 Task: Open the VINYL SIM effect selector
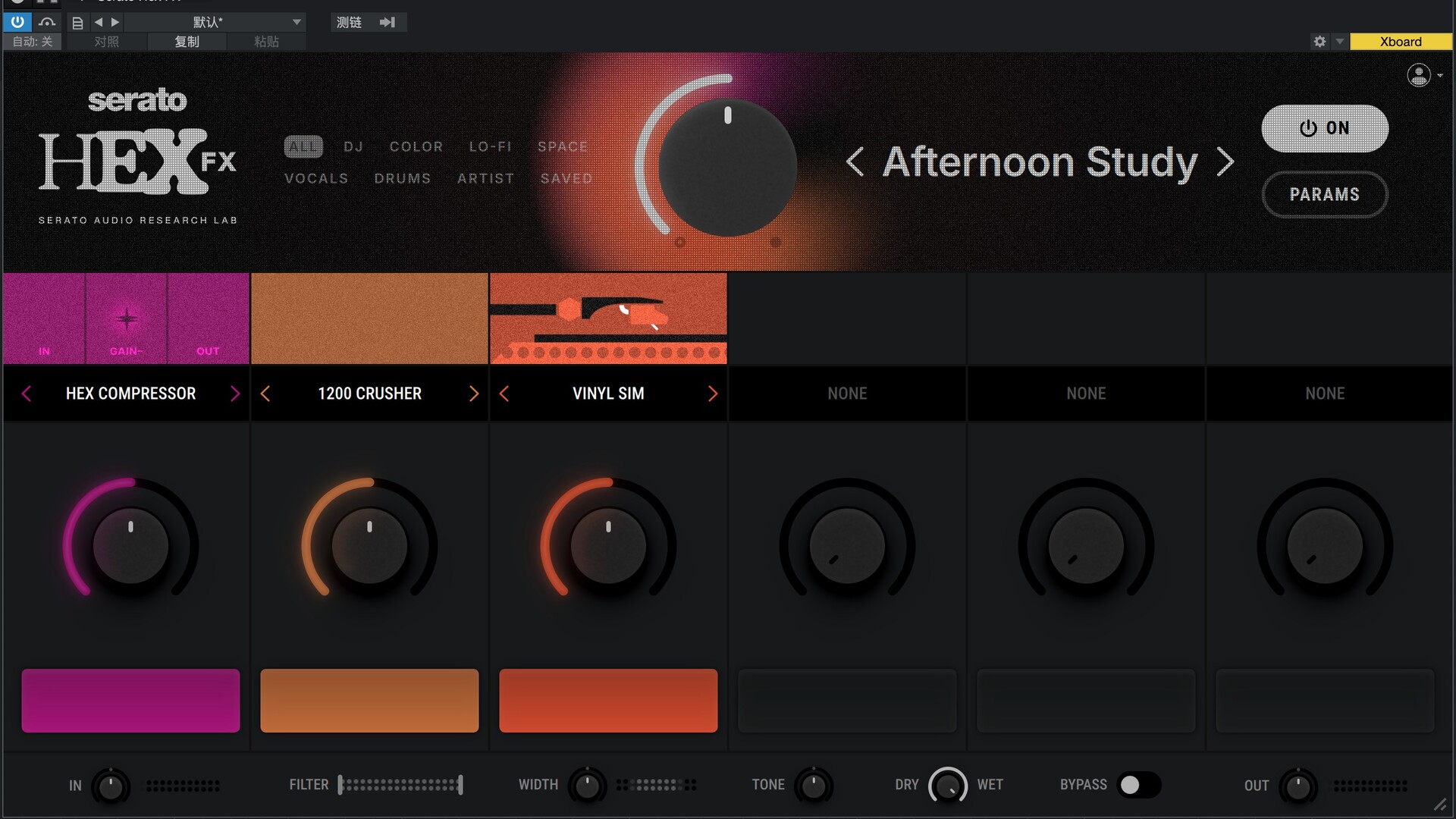point(608,394)
